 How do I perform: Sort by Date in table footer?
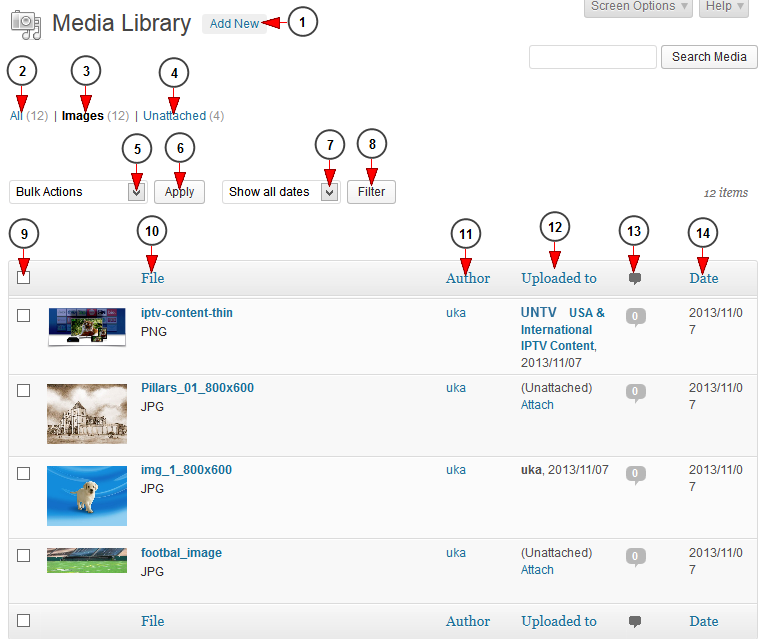click(x=704, y=621)
